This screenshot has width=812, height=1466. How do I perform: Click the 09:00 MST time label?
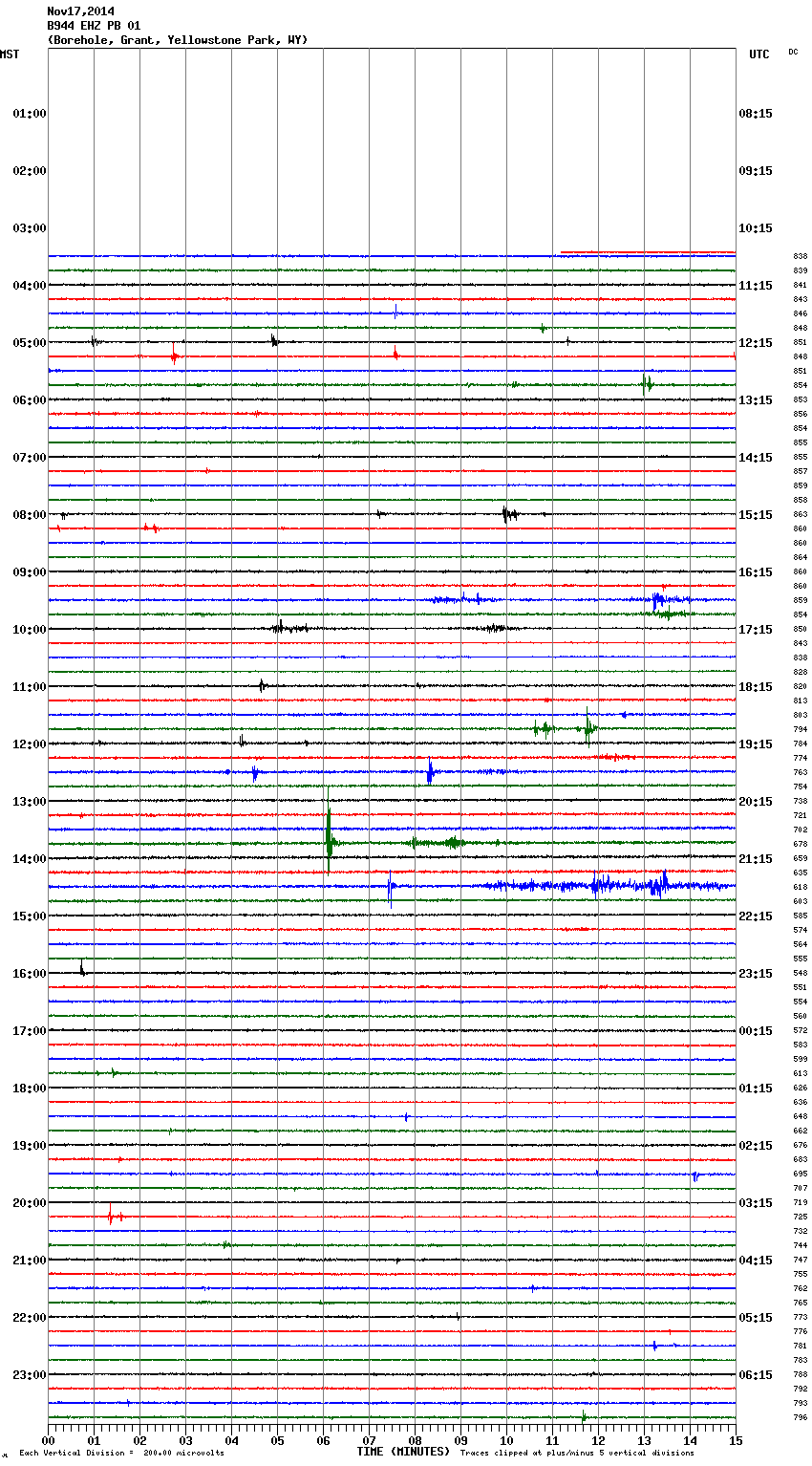[30, 572]
